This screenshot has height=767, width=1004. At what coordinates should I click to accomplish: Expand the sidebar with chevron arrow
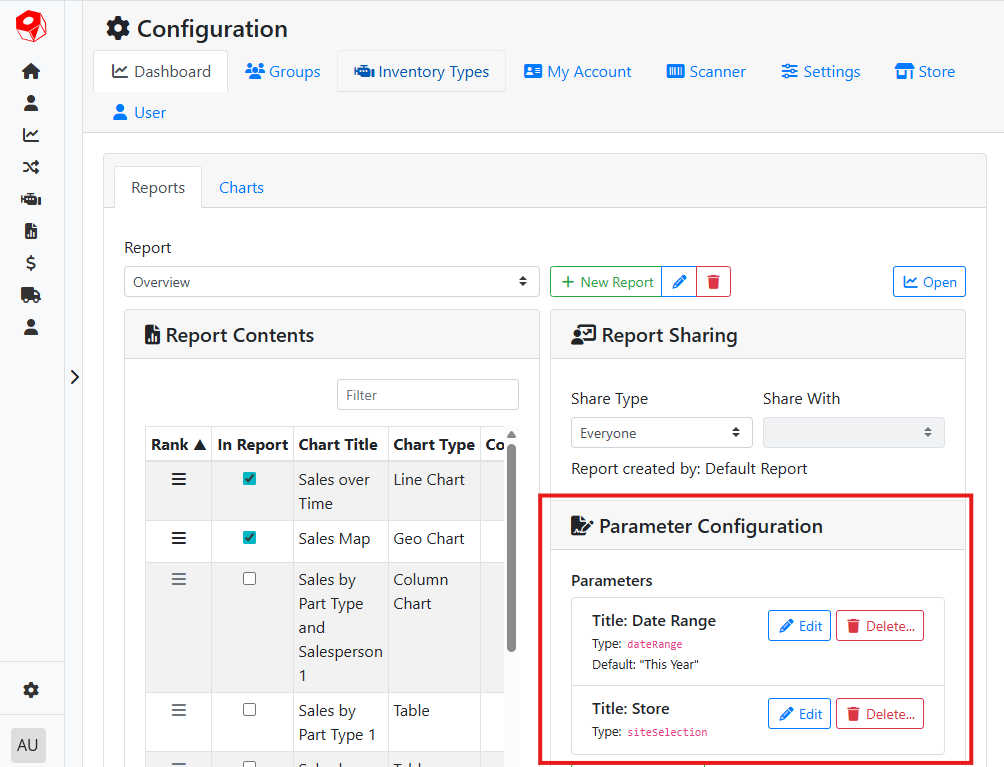coord(74,377)
